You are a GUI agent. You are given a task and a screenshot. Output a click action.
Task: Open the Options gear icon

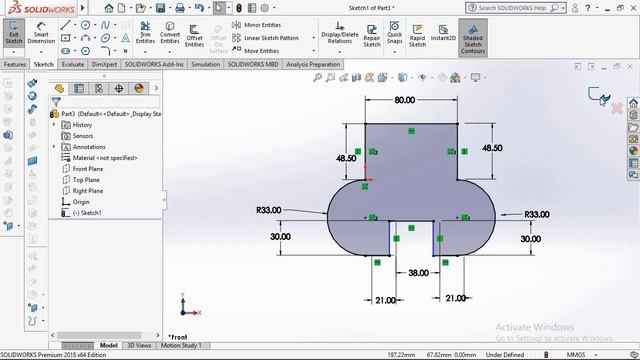[x=264, y=8]
